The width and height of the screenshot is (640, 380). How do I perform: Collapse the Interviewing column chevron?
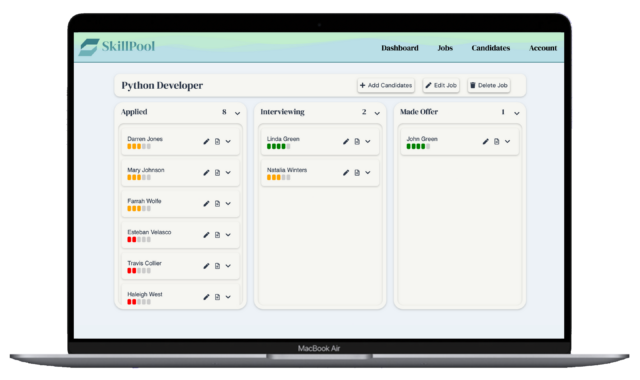[x=377, y=113]
